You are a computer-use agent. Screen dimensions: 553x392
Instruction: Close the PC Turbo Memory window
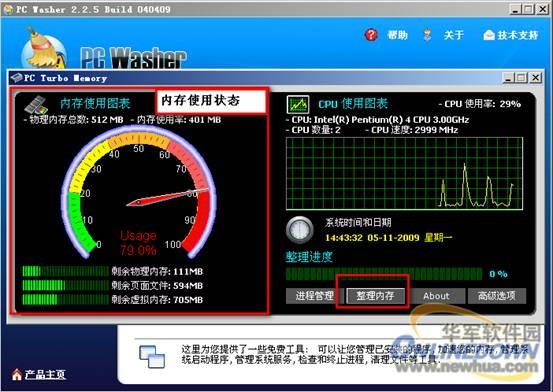[536, 78]
